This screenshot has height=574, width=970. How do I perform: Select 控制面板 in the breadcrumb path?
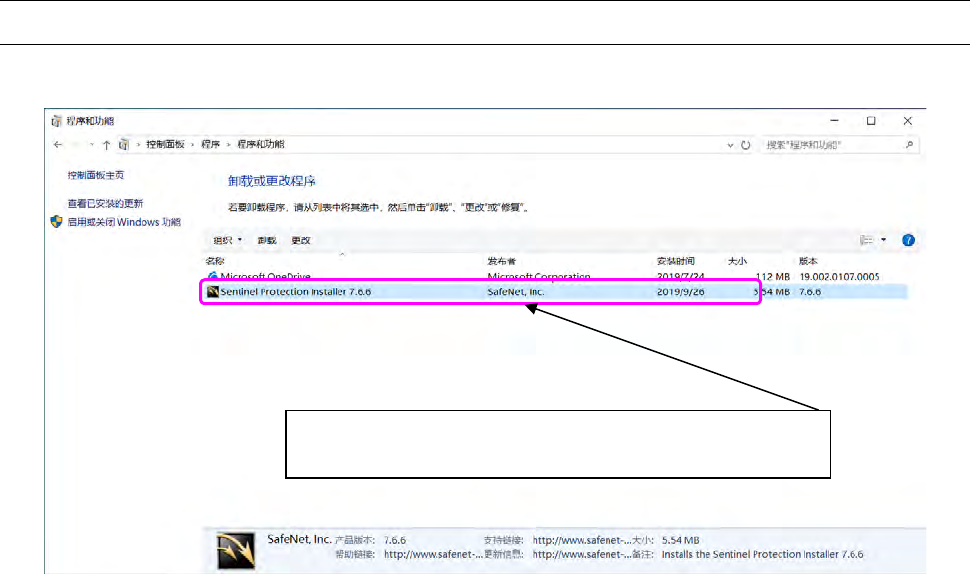tap(165, 144)
